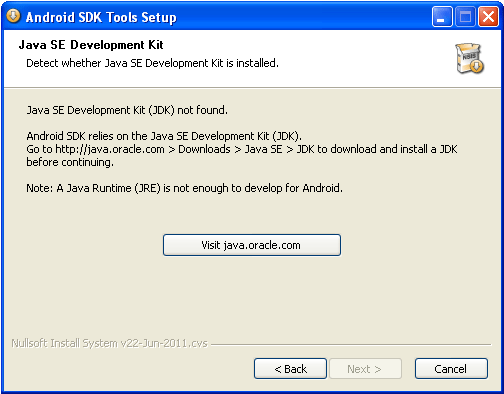
Task: Click the 'before continuing.' text
Action: pos(70,162)
